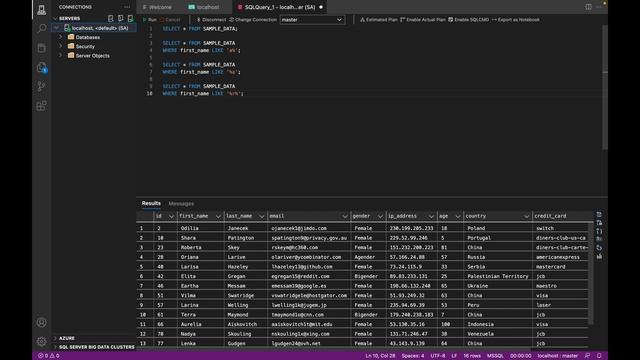Click the results grid refresh icon
Screen dimensions: 640x360
click(599, 248)
